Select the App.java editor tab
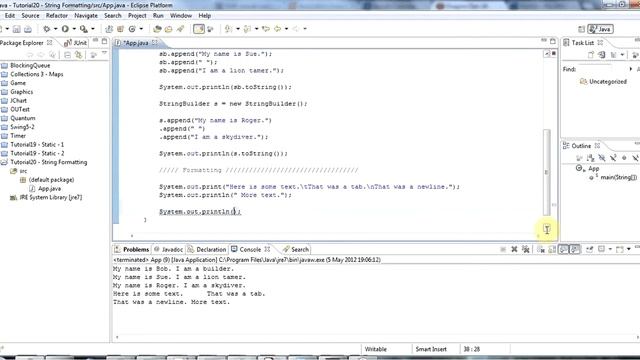Screen dimensions: 640x360 [136, 43]
